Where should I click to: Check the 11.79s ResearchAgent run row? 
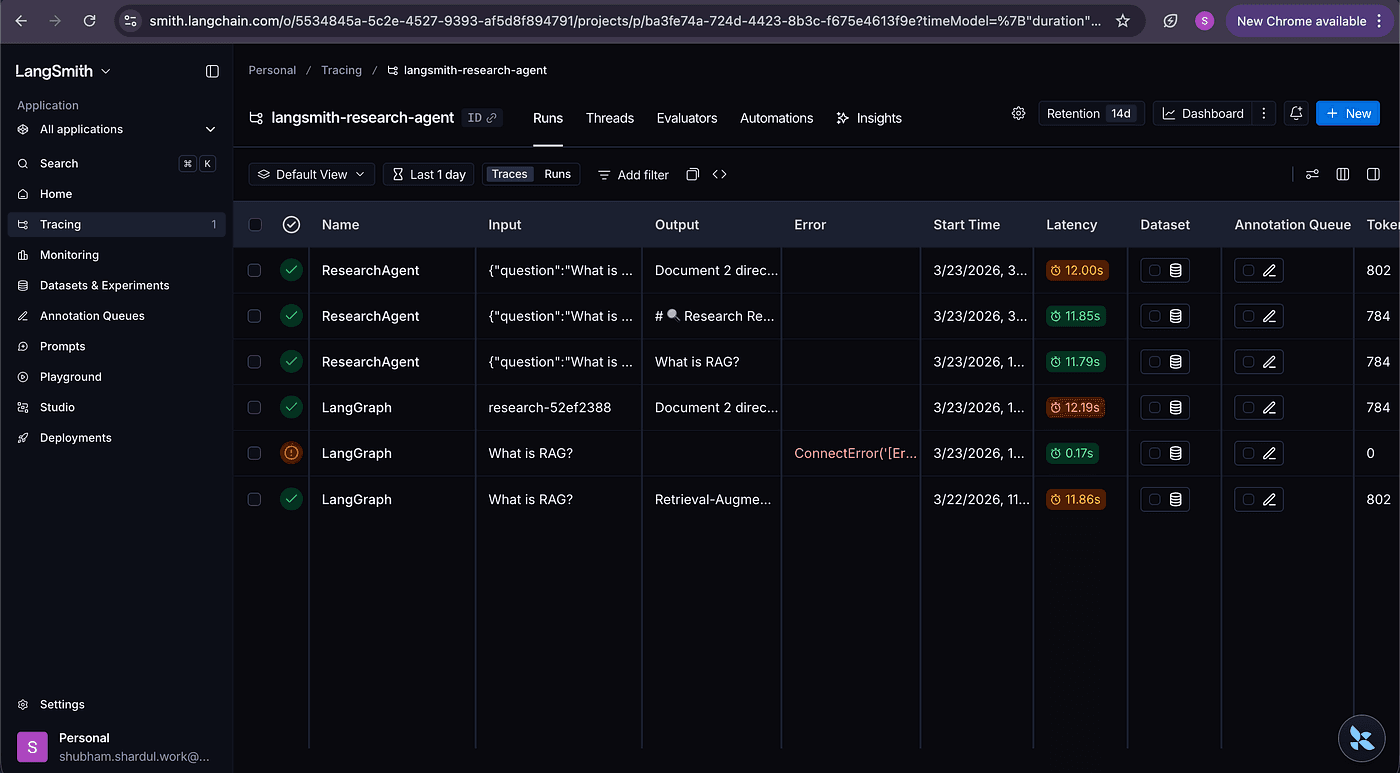(x=254, y=362)
